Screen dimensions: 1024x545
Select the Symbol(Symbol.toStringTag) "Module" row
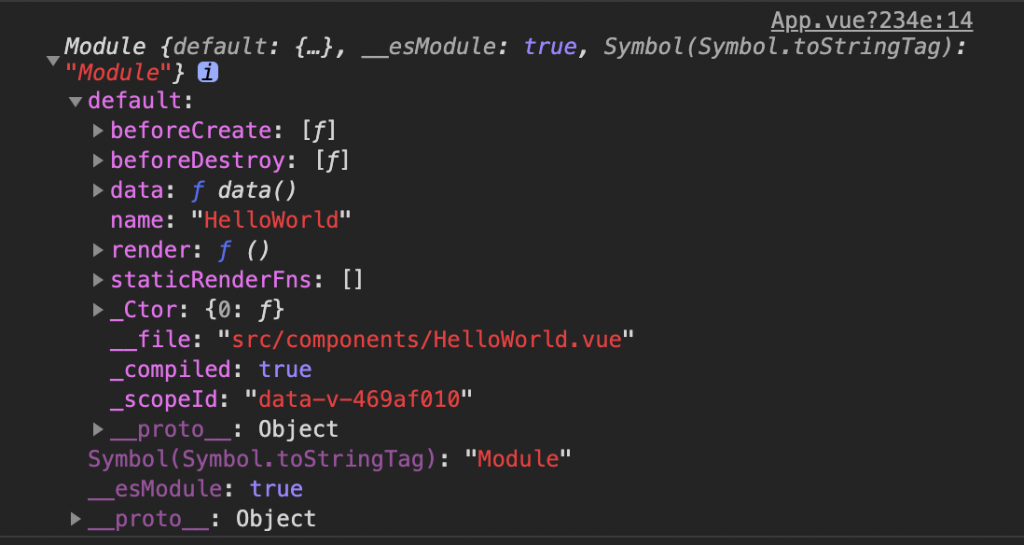[330, 459]
